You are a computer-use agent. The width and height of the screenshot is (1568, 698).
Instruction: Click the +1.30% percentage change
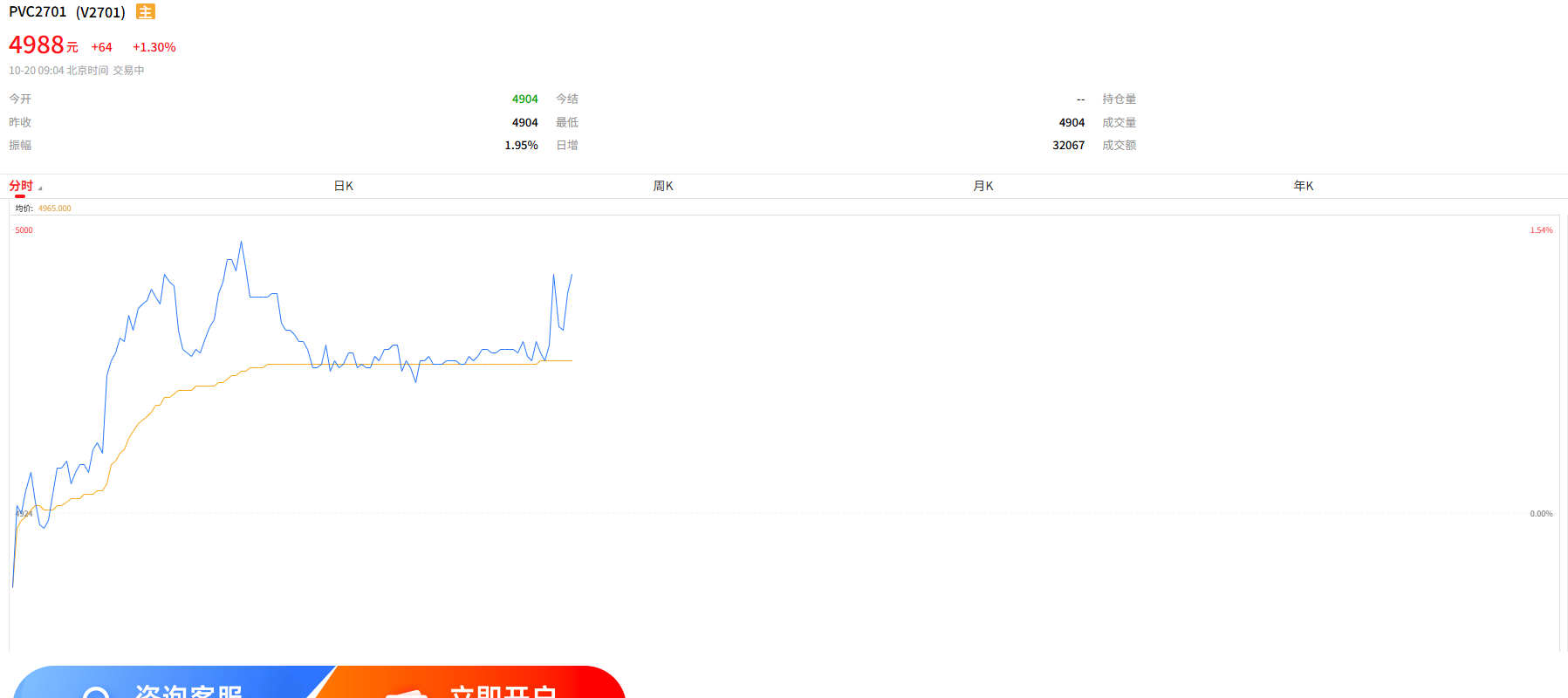click(154, 47)
